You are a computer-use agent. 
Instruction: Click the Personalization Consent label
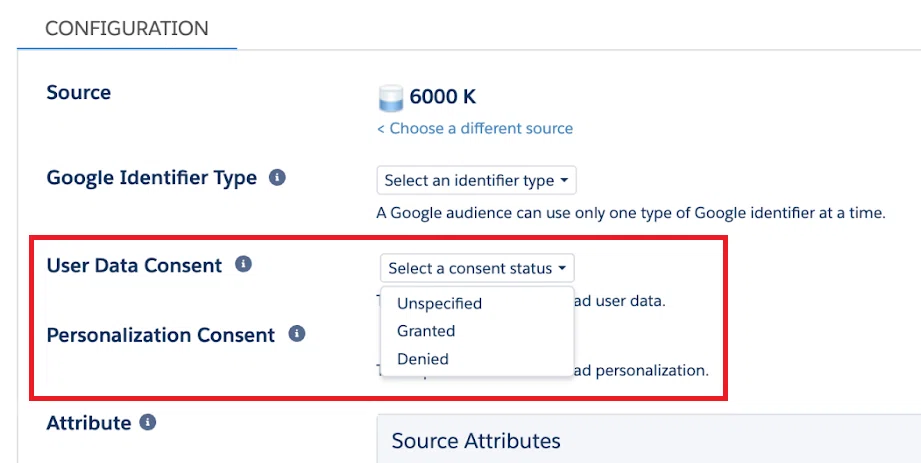[x=161, y=335]
